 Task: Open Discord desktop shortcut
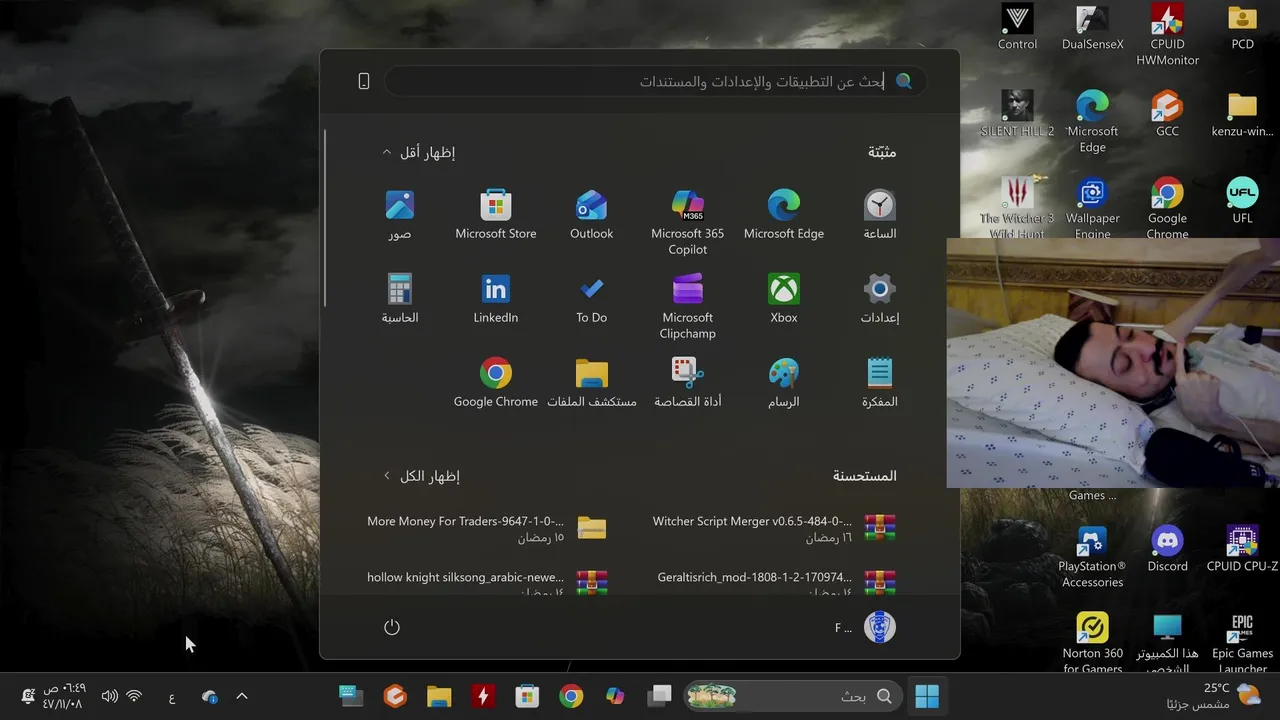coord(1167,550)
